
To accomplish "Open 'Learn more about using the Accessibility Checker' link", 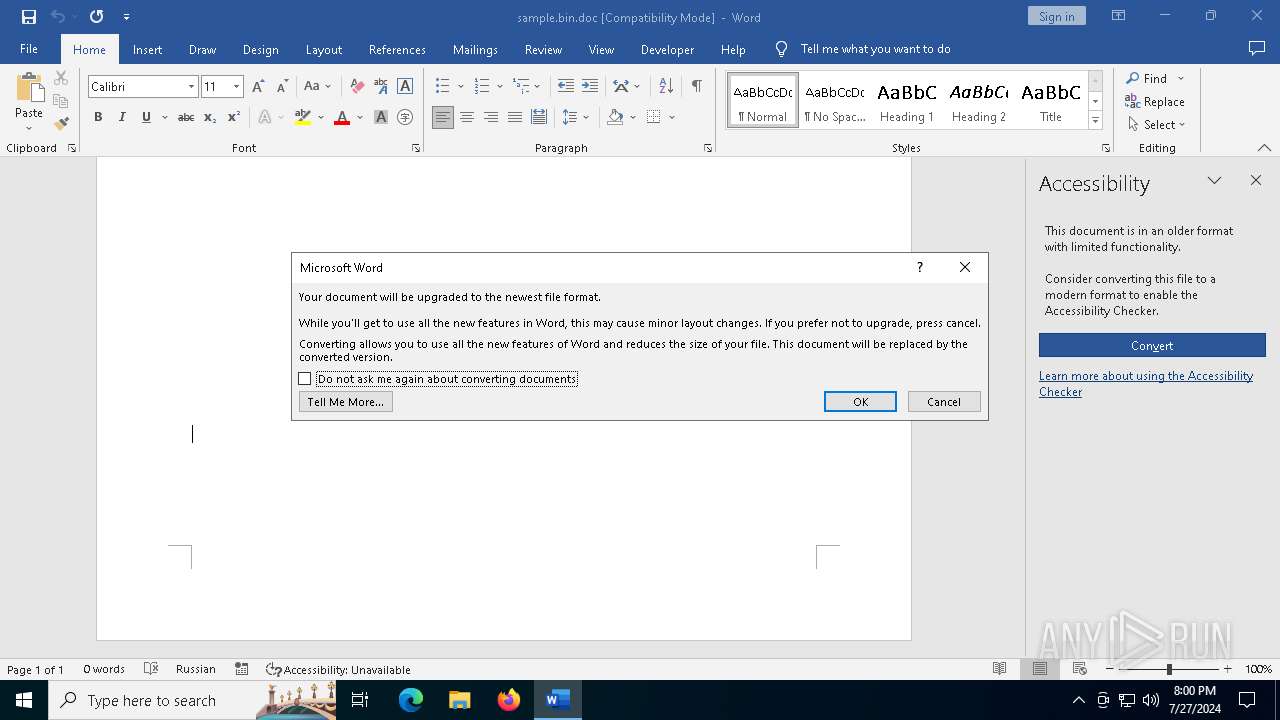I will pyautogui.click(x=1146, y=384).
